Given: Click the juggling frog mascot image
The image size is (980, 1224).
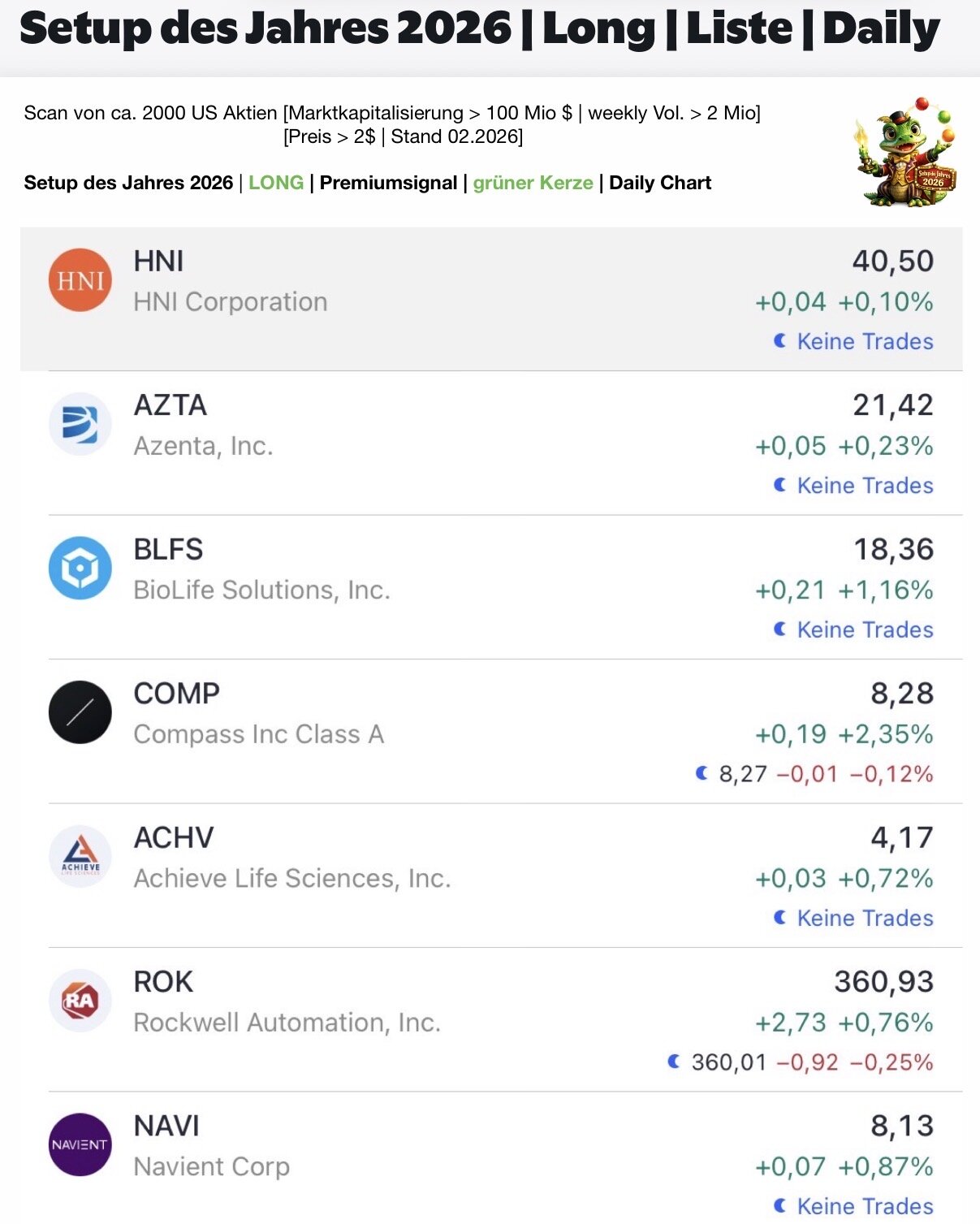Looking at the screenshot, I should point(905,153).
